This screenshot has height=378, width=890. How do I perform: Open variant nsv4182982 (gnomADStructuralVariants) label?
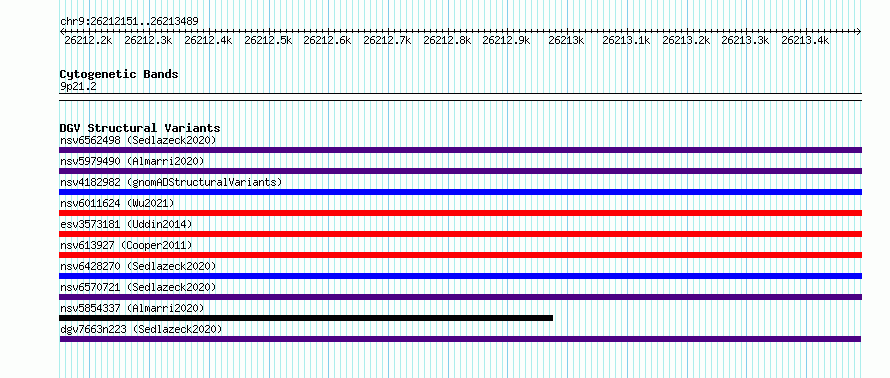171,182
